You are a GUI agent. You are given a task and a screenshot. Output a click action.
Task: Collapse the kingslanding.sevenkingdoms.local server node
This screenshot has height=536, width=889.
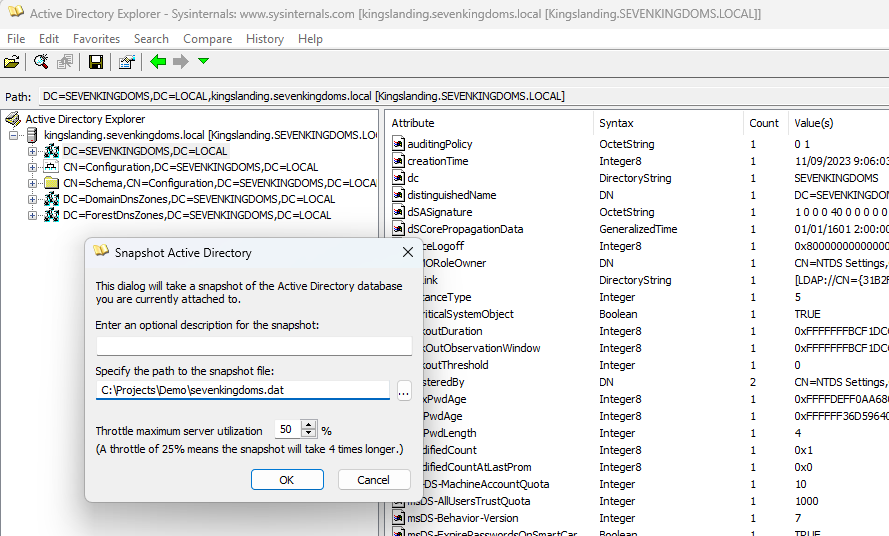(x=14, y=136)
